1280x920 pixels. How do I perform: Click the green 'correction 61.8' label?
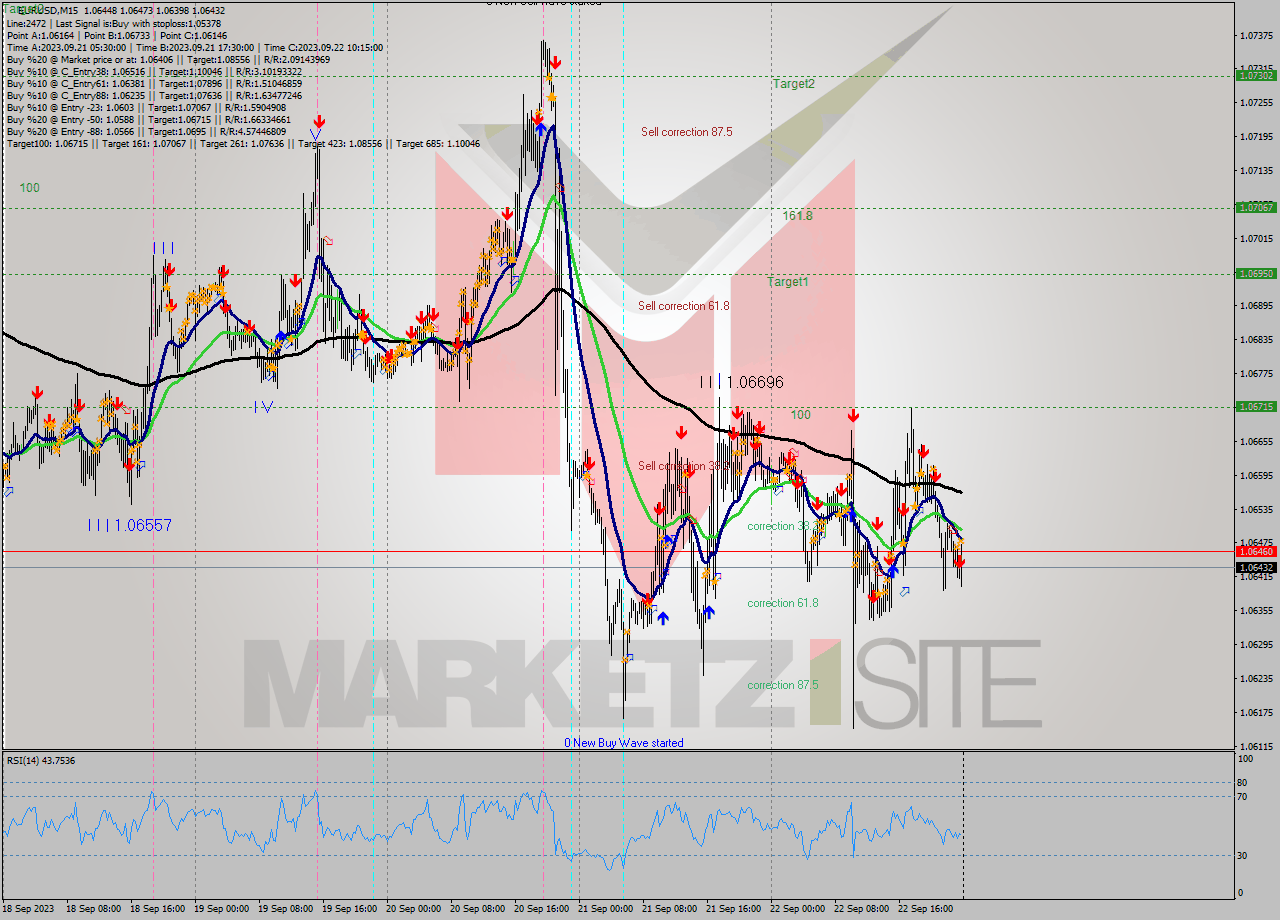[782, 603]
